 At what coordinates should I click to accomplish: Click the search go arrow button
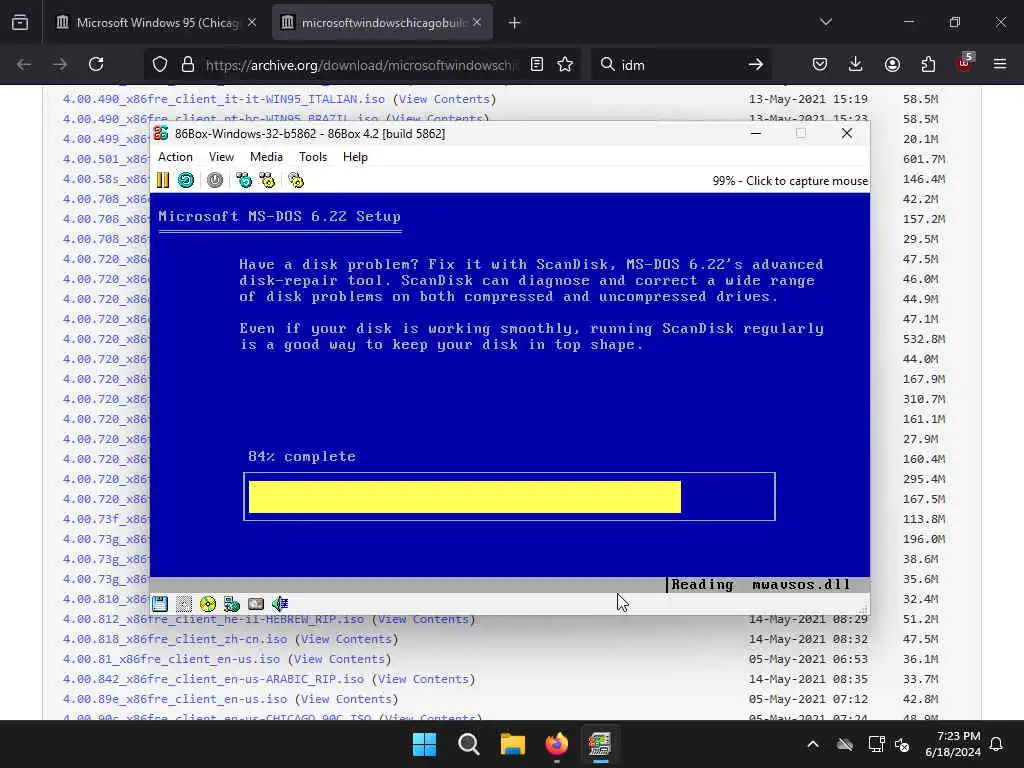(756, 64)
